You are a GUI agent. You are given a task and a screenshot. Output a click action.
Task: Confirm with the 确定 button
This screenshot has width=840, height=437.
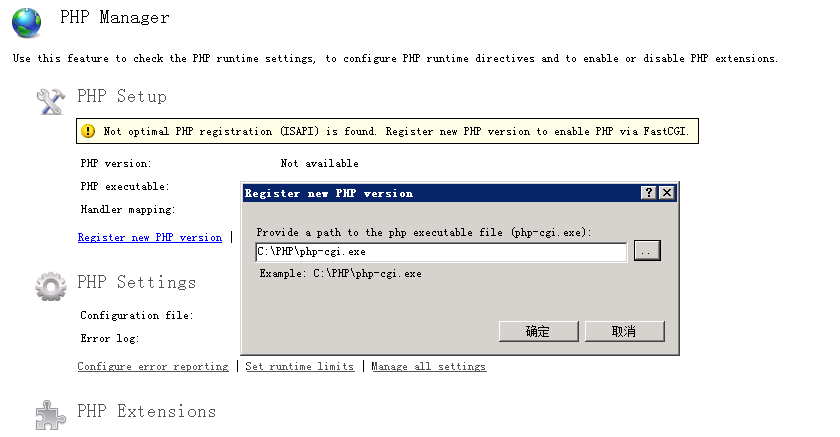tap(538, 331)
